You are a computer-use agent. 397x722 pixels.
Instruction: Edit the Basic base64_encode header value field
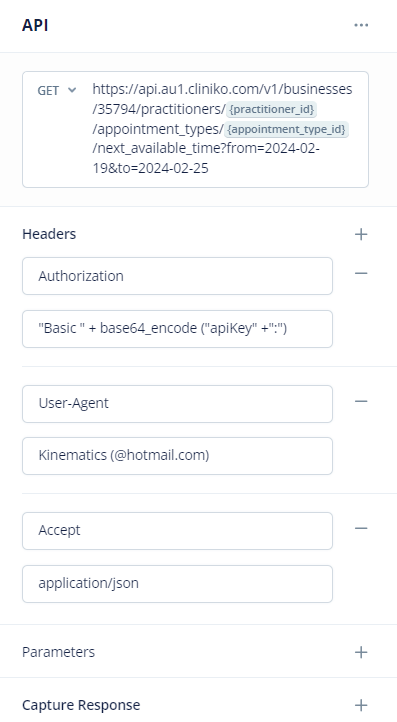[x=177, y=329]
